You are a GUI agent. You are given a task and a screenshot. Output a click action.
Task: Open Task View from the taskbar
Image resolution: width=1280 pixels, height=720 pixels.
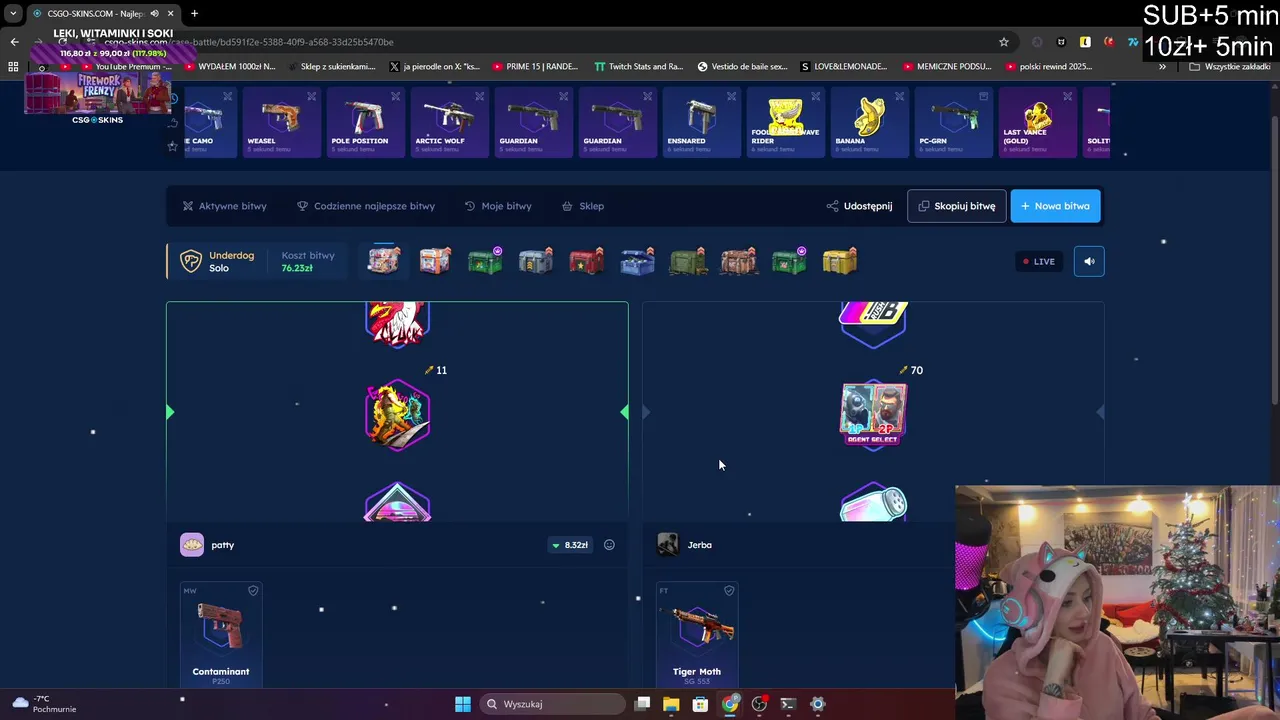pos(642,704)
